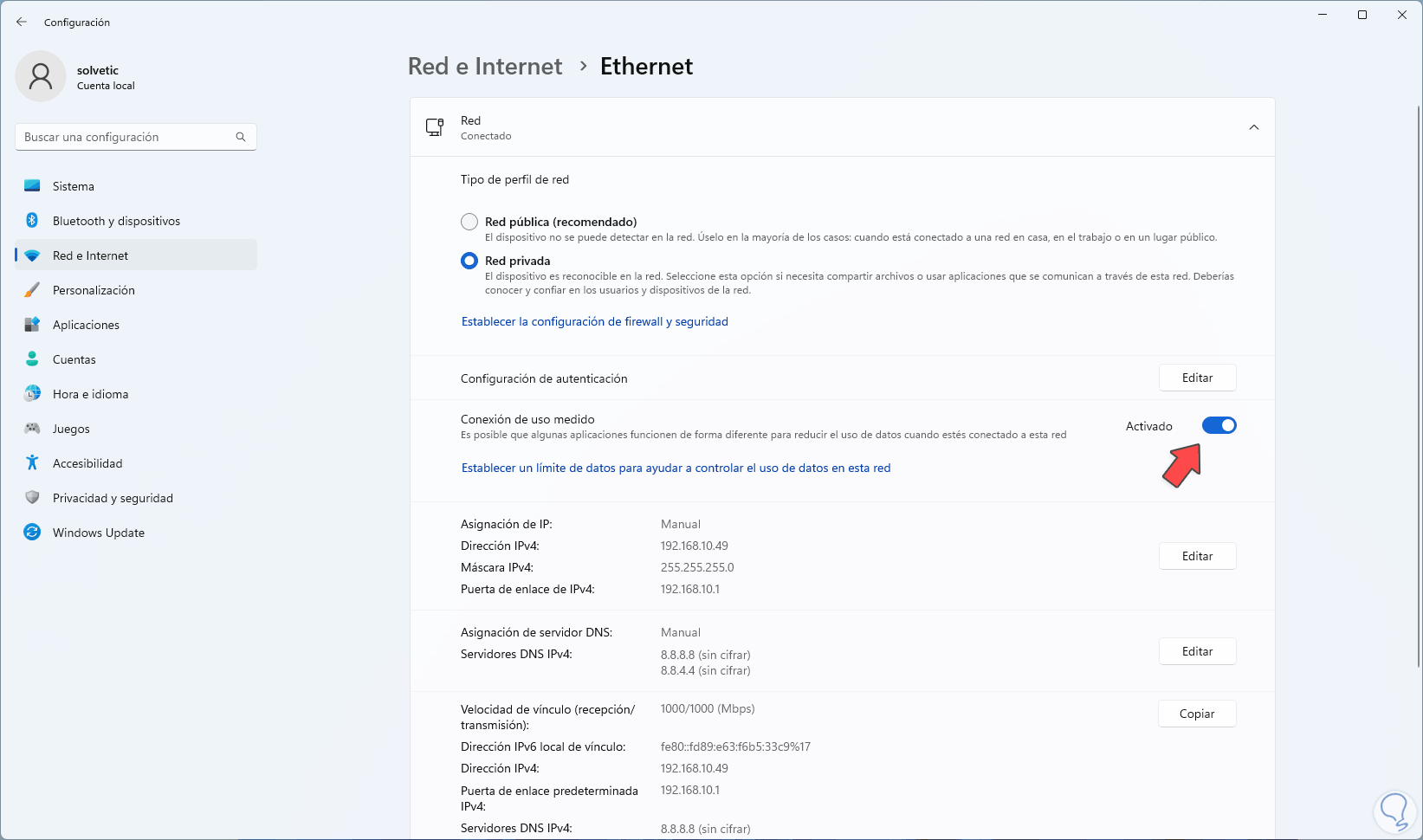Focus the Buscar una configuración field
The image size is (1423, 840).
tap(126, 137)
